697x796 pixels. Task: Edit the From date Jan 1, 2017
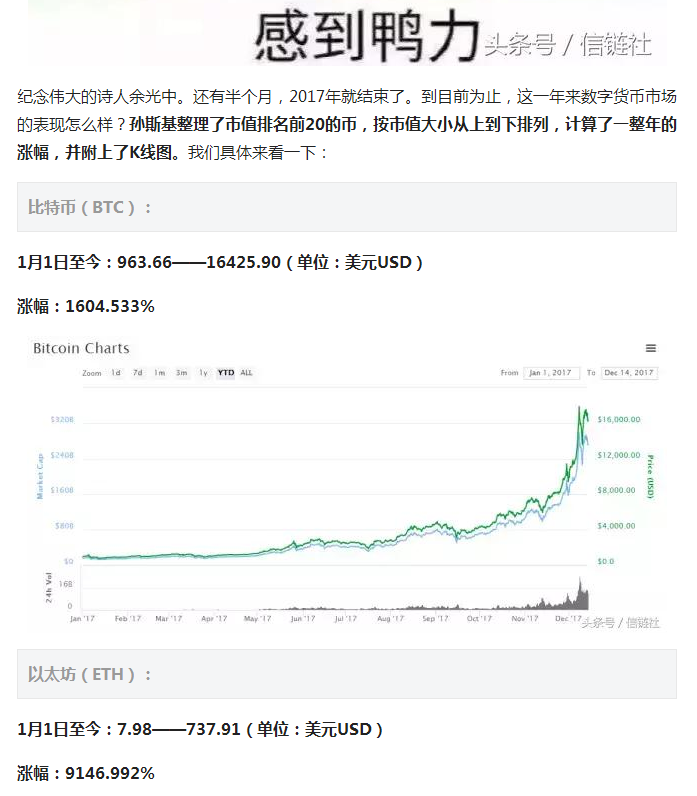(x=551, y=373)
